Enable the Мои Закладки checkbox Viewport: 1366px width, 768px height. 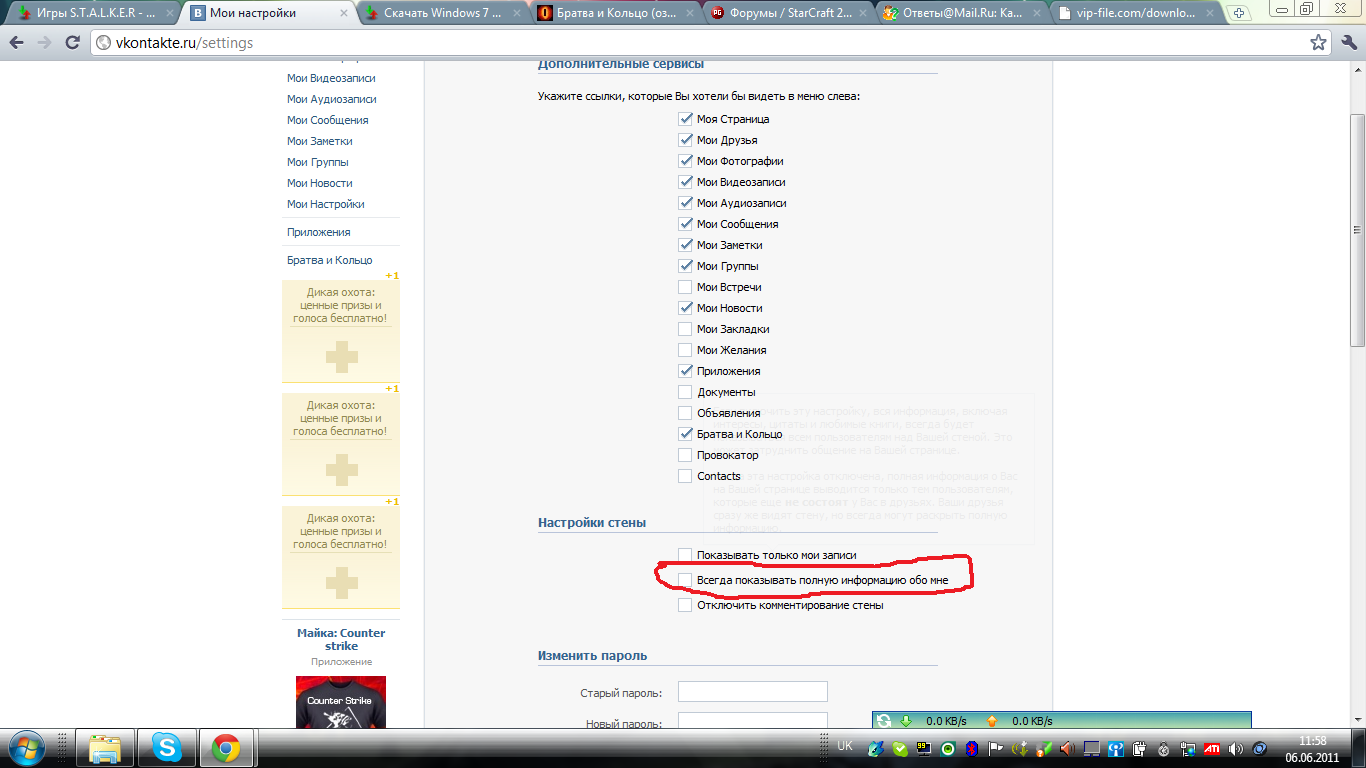tap(685, 329)
